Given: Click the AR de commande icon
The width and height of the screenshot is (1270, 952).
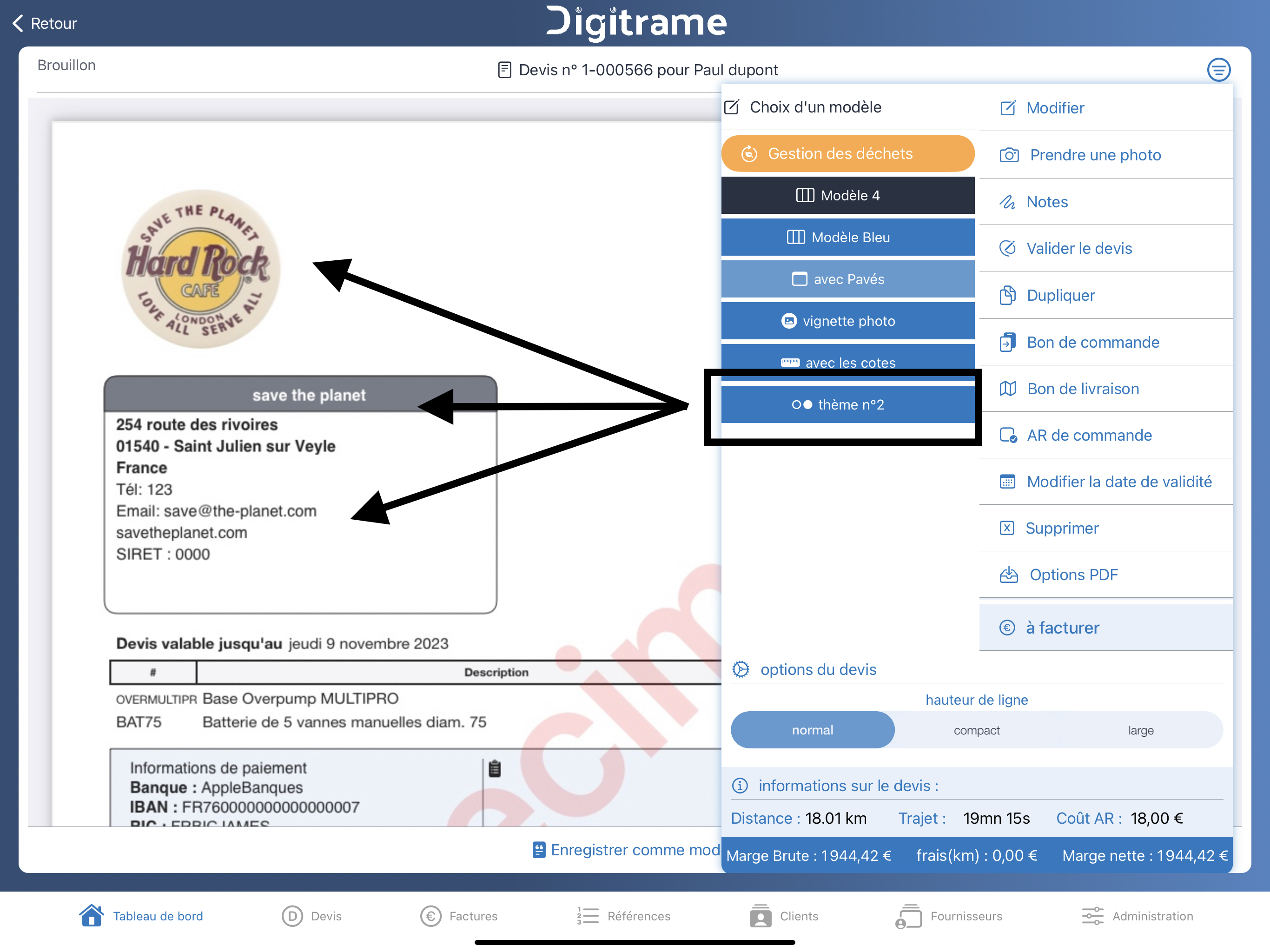Looking at the screenshot, I should (x=1008, y=435).
